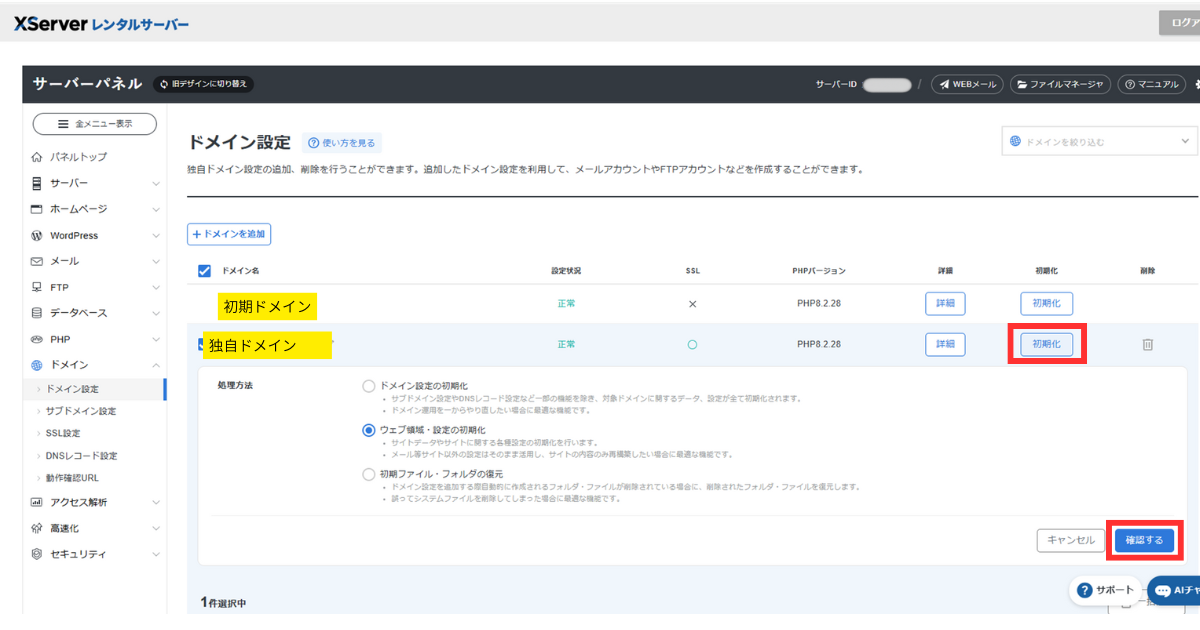The width and height of the screenshot is (1200, 630).
Task: Go to DNSレコード設定 in sidebar
Action: 81,456
